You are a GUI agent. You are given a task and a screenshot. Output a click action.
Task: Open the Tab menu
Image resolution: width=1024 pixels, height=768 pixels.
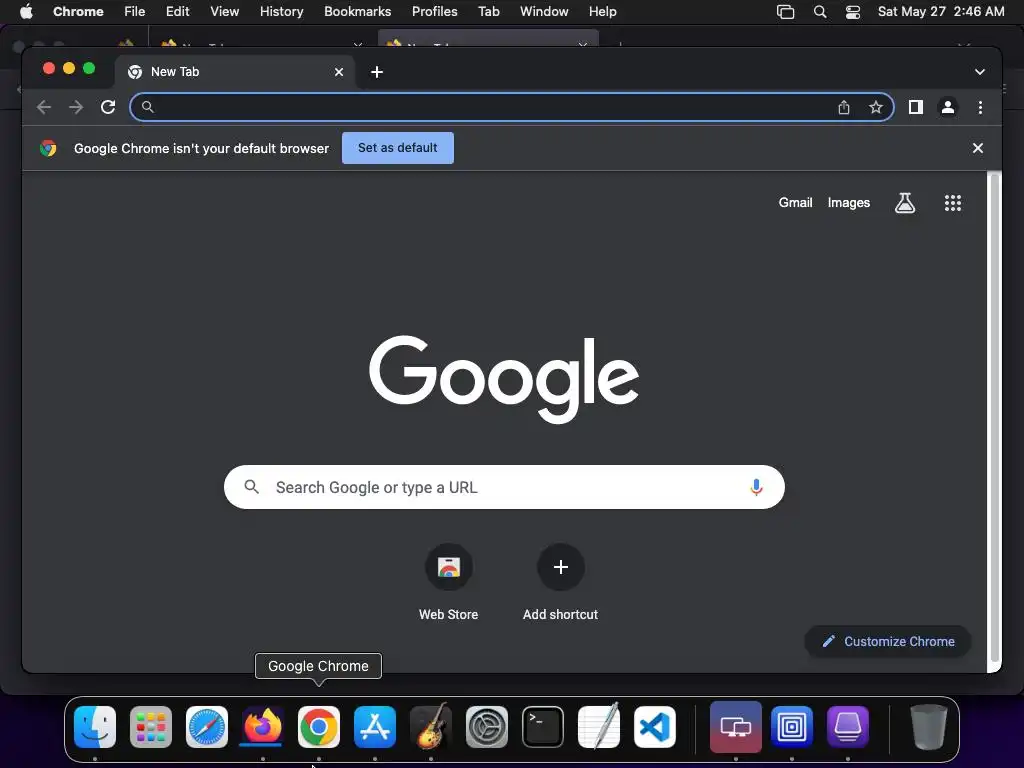point(488,11)
